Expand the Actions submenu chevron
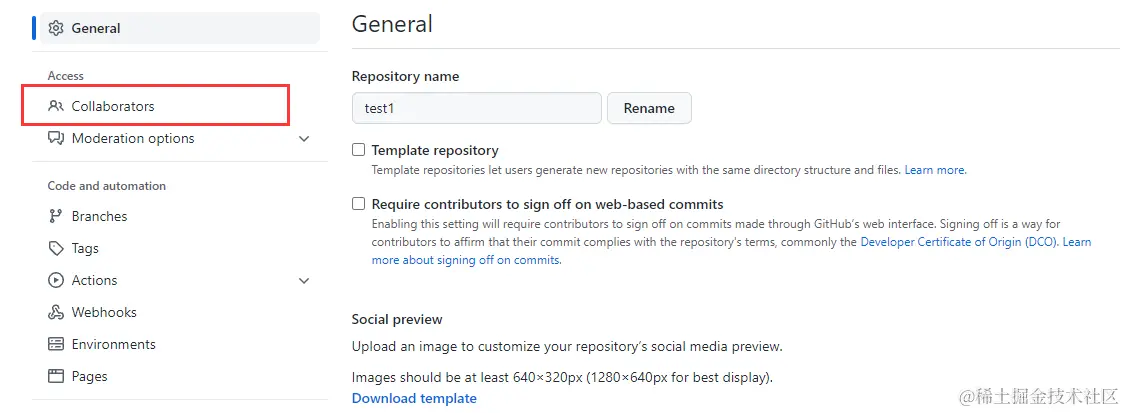 304,281
